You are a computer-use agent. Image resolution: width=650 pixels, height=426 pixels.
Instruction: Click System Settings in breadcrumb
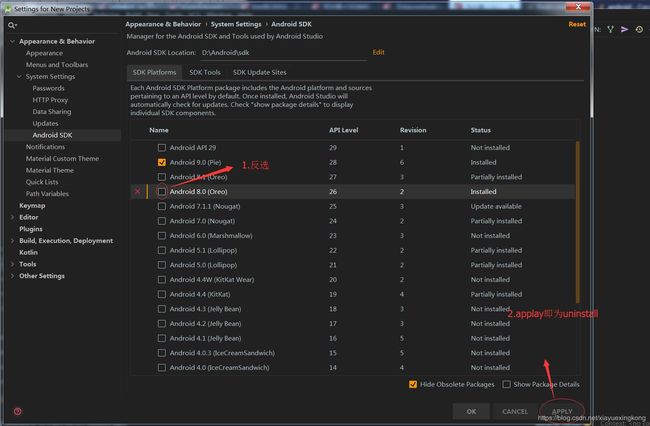click(236, 24)
